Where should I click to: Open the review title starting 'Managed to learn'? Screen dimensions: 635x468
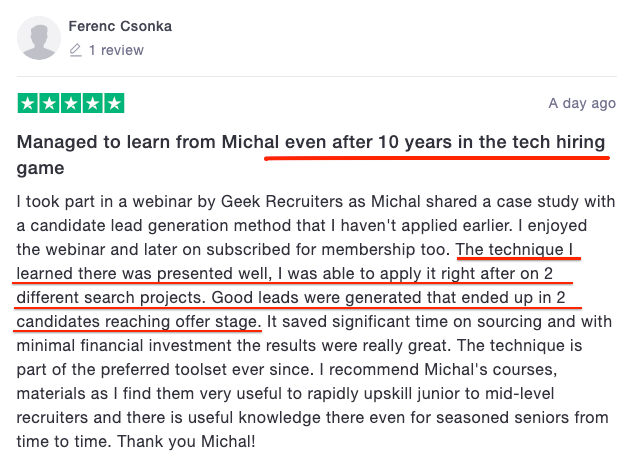pos(311,155)
